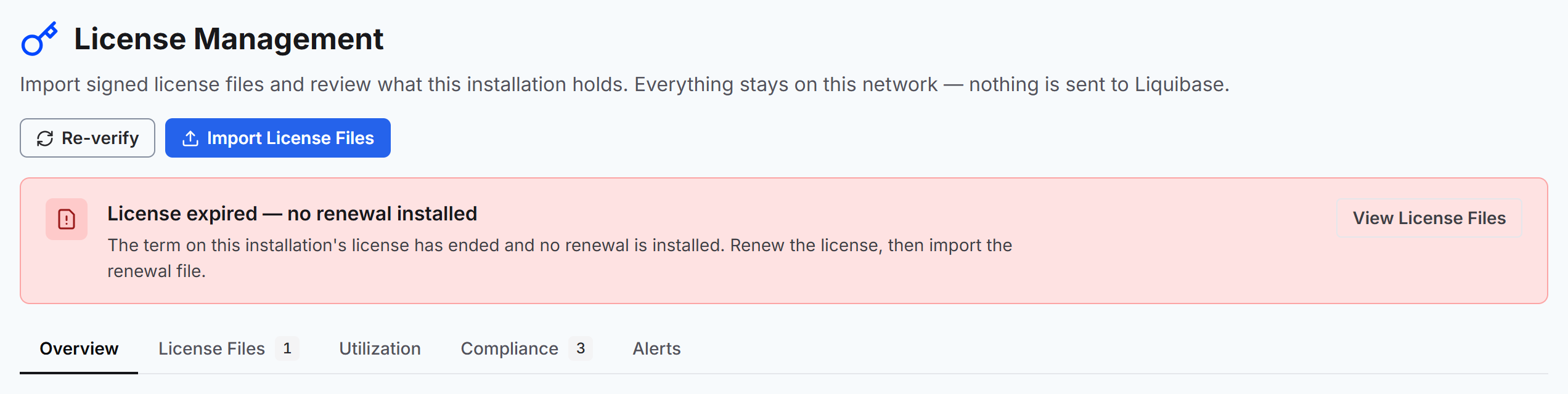Viewport: 1568px width, 394px height.
Task: Open the Import License Files dialog
Action: tap(278, 138)
